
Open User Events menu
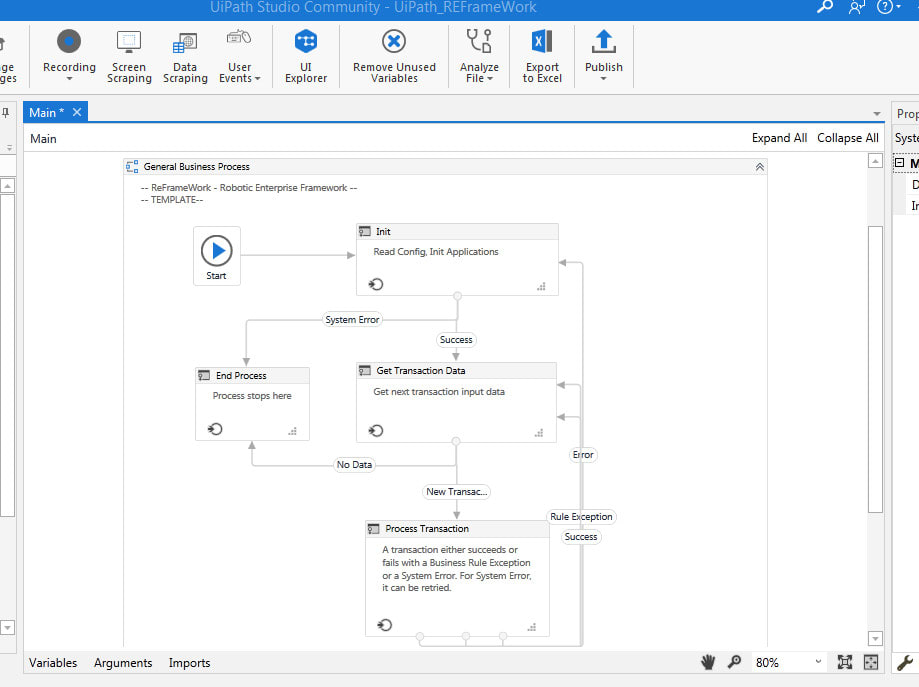239,56
